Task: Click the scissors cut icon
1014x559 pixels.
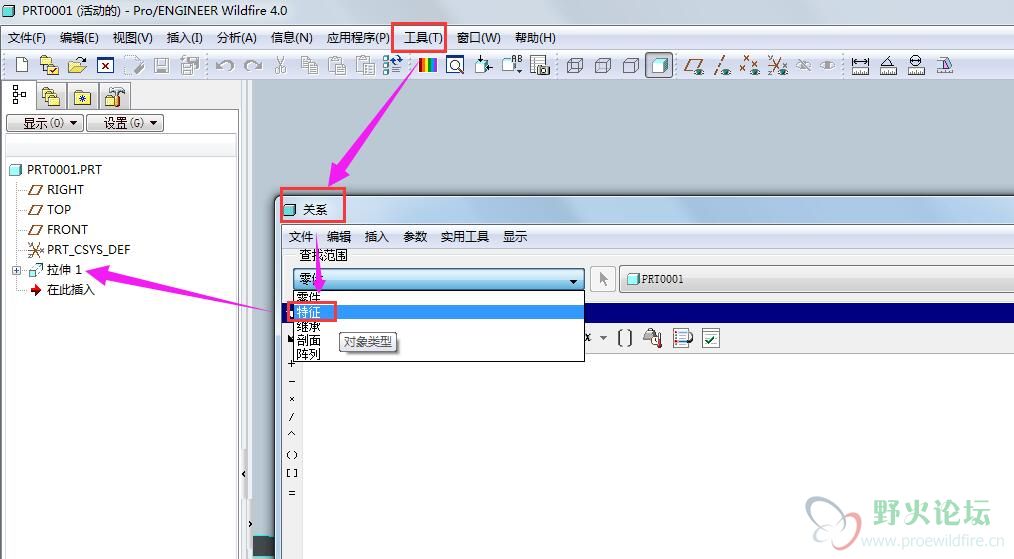Action: (x=281, y=65)
